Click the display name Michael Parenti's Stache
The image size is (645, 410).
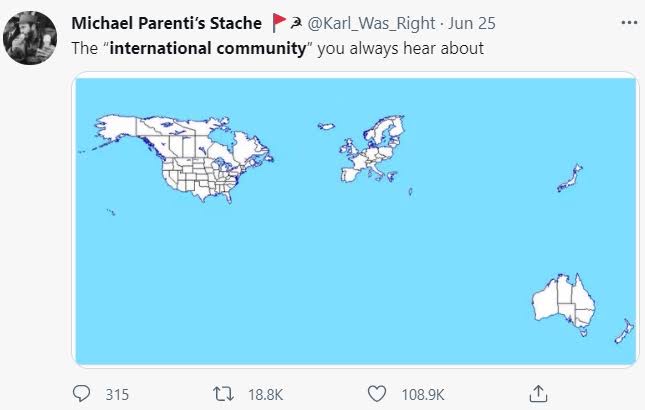166,23
